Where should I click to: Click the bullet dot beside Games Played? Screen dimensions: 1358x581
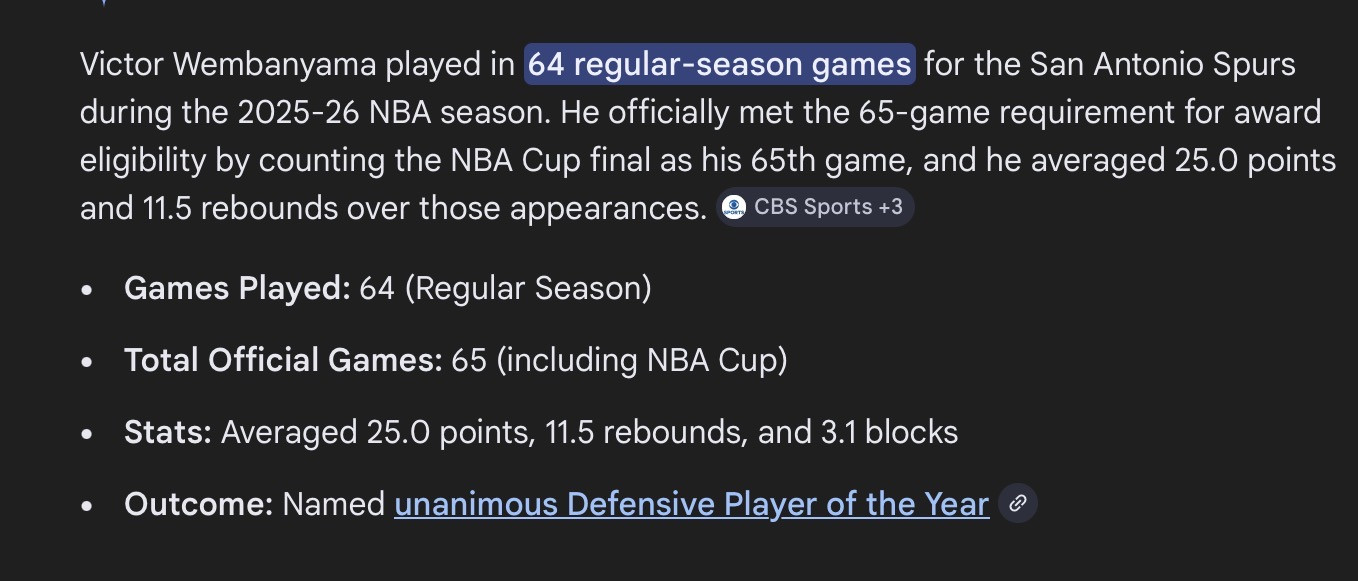[88, 289]
